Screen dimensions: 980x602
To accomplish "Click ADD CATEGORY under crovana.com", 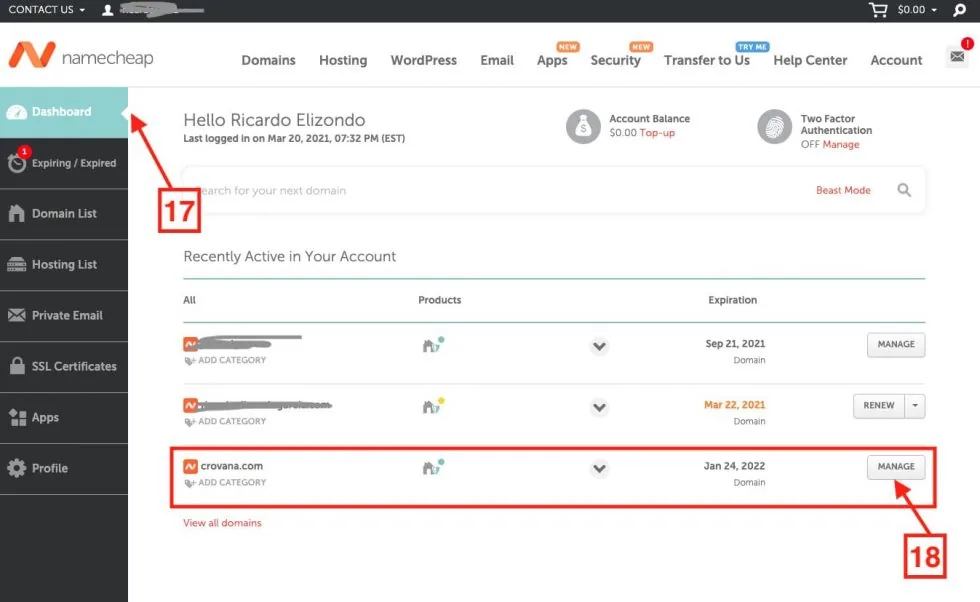I will coord(232,483).
